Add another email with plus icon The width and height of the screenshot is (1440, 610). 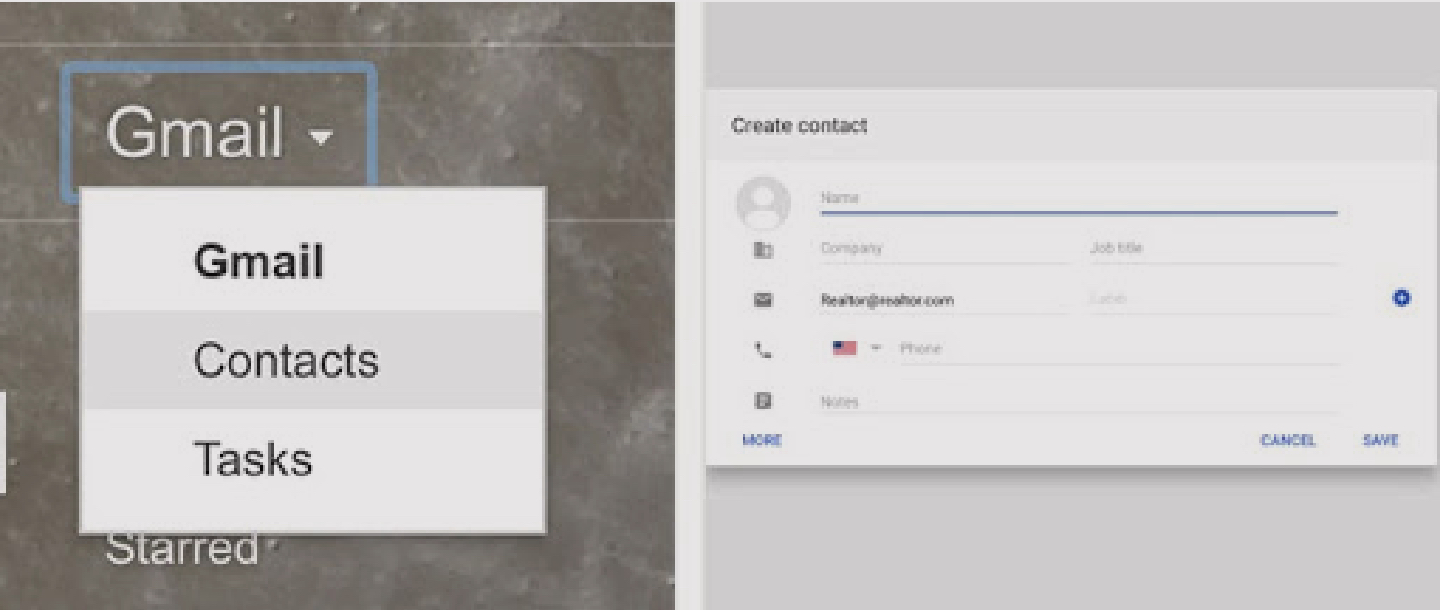(x=1401, y=298)
